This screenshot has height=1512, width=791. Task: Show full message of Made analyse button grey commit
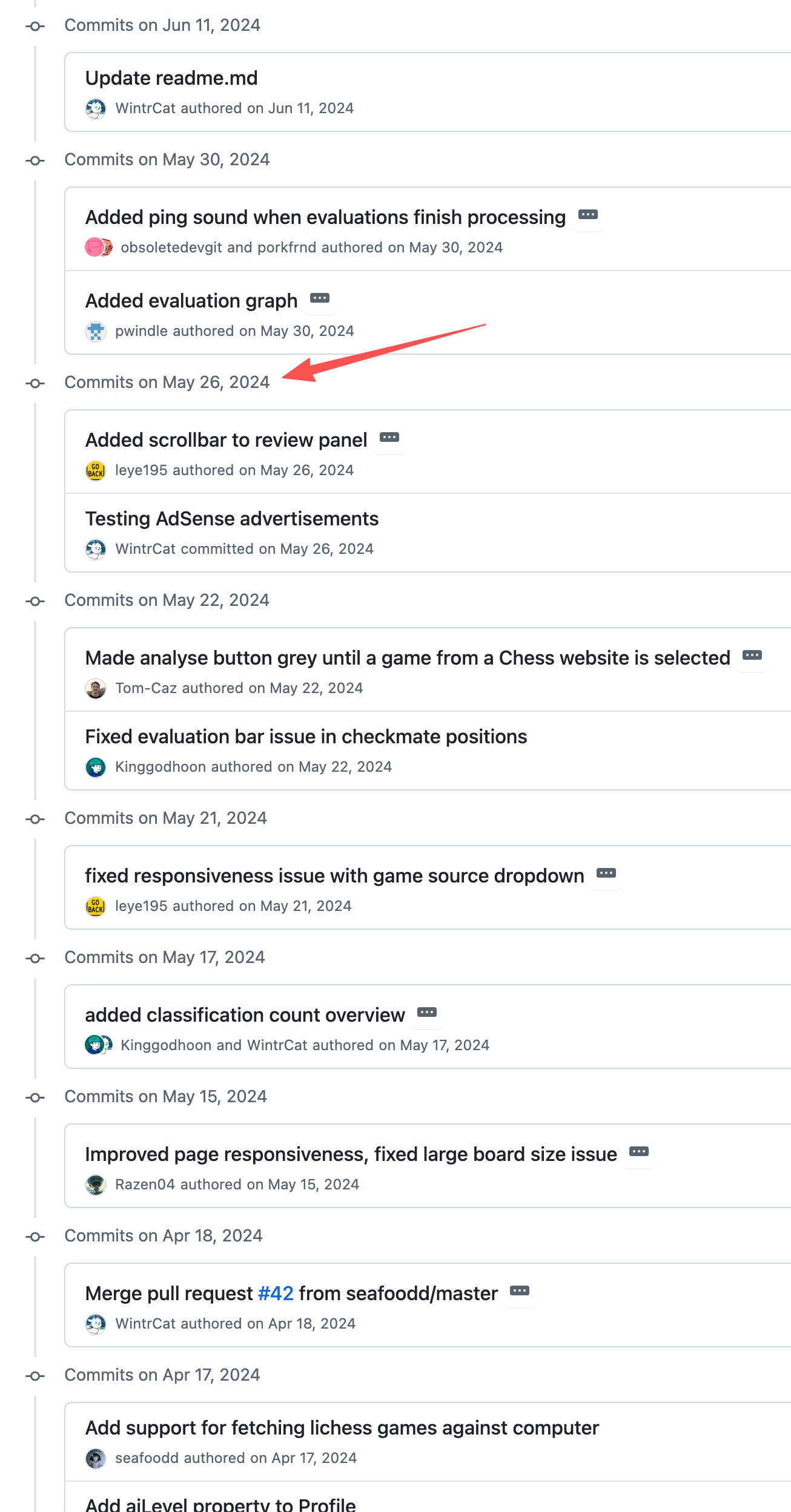click(x=752, y=656)
